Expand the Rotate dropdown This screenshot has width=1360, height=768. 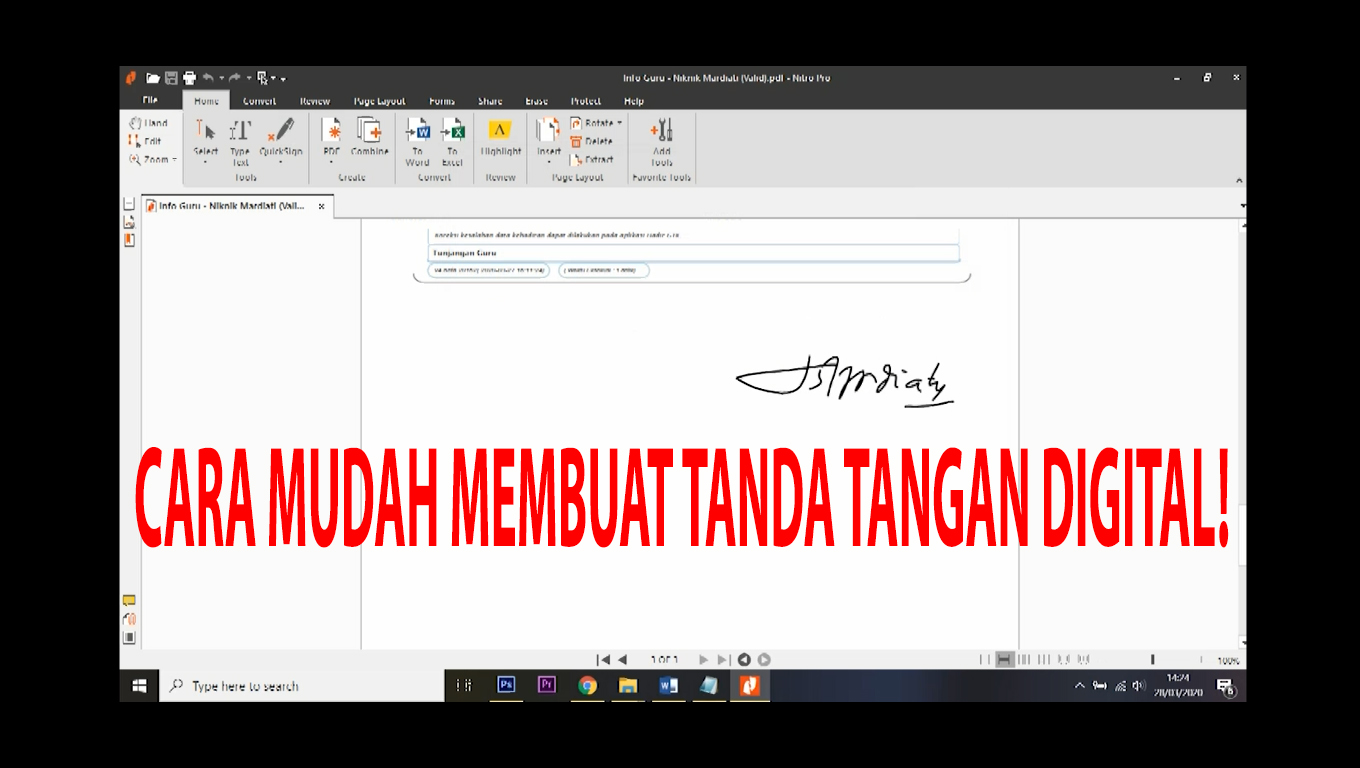[619, 123]
